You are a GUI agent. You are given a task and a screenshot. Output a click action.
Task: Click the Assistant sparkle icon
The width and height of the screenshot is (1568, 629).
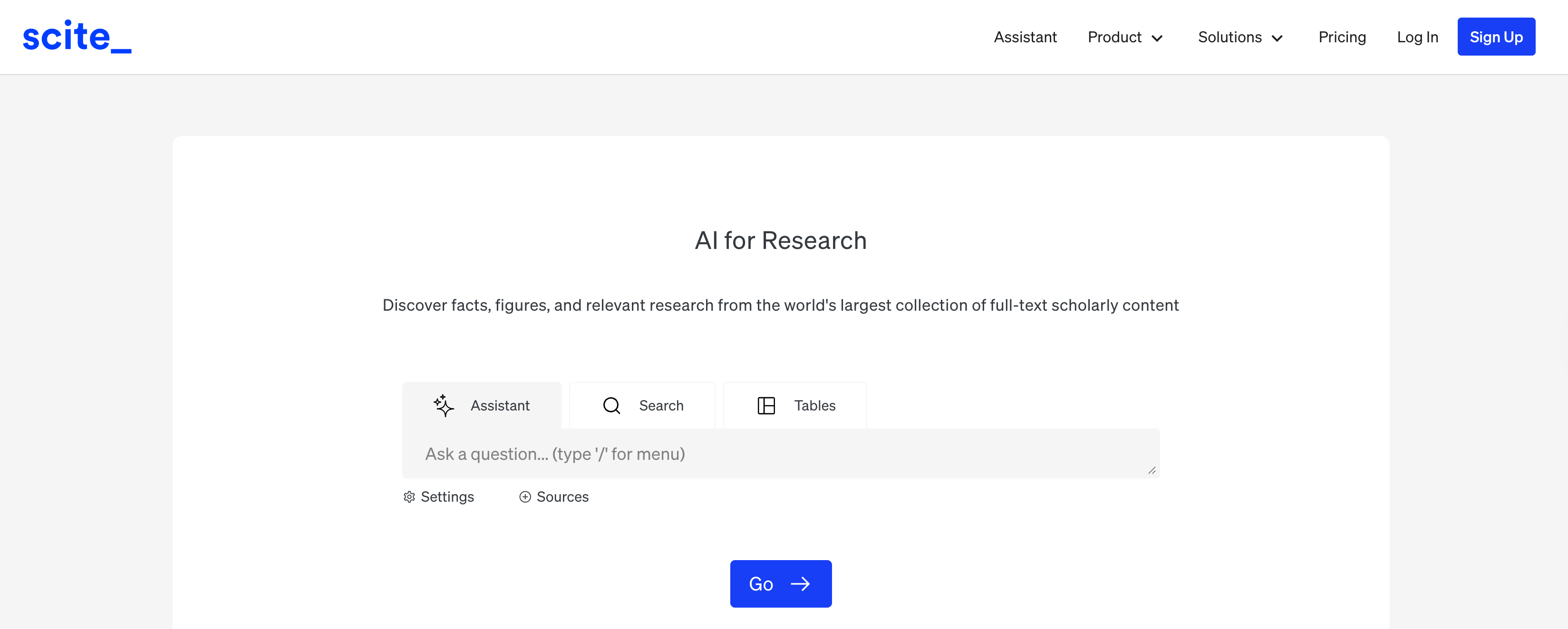(x=444, y=405)
